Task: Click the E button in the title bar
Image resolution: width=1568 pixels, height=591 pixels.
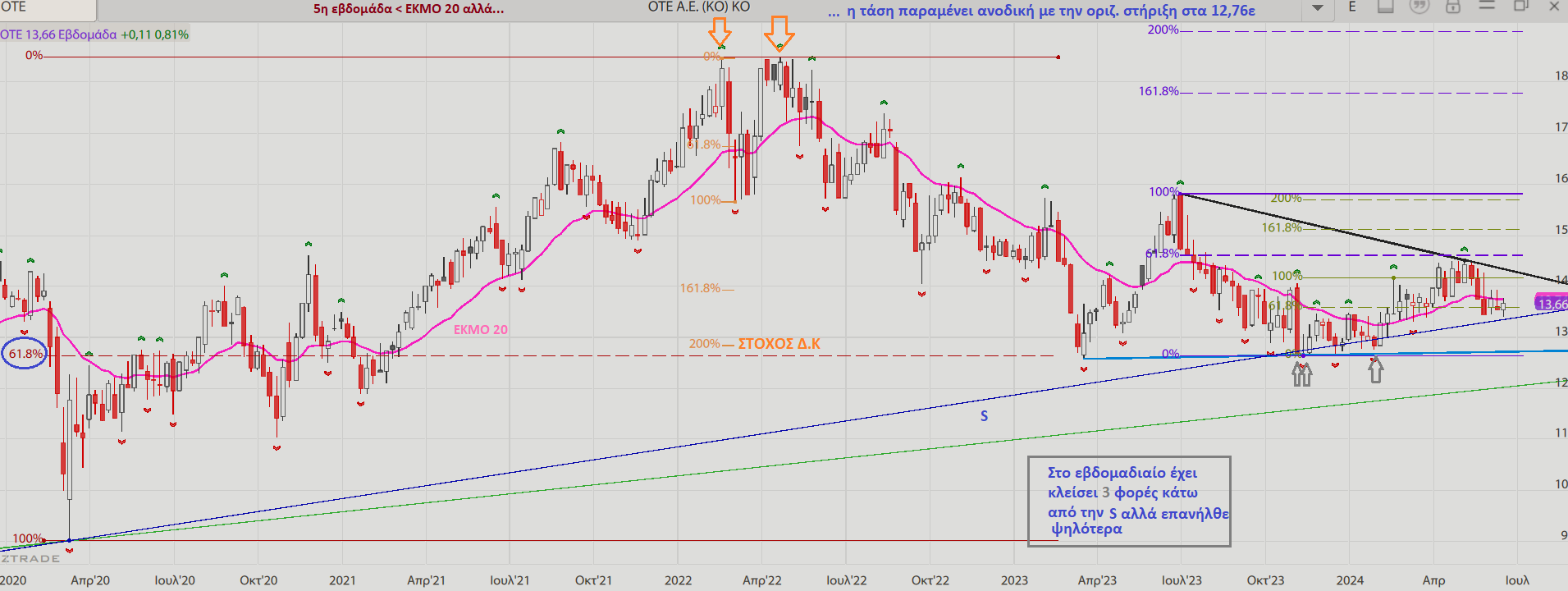Action: tap(1352, 7)
